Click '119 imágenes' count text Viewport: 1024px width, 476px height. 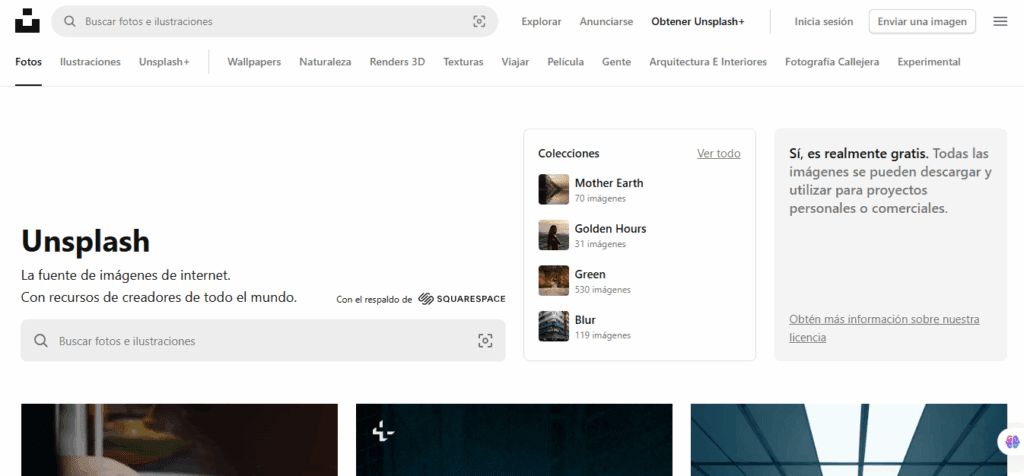click(x=603, y=336)
